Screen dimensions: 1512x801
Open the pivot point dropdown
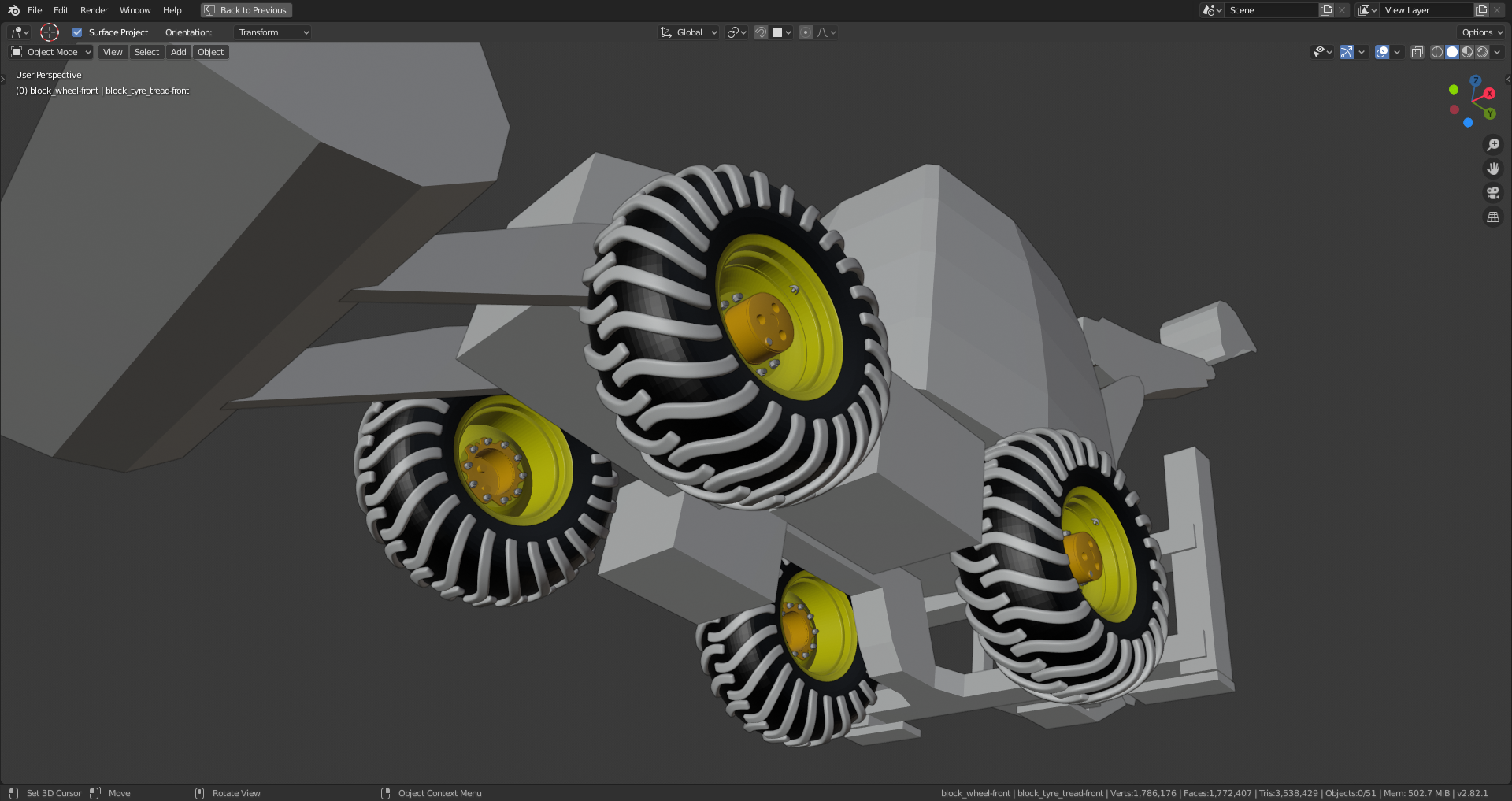click(x=737, y=32)
